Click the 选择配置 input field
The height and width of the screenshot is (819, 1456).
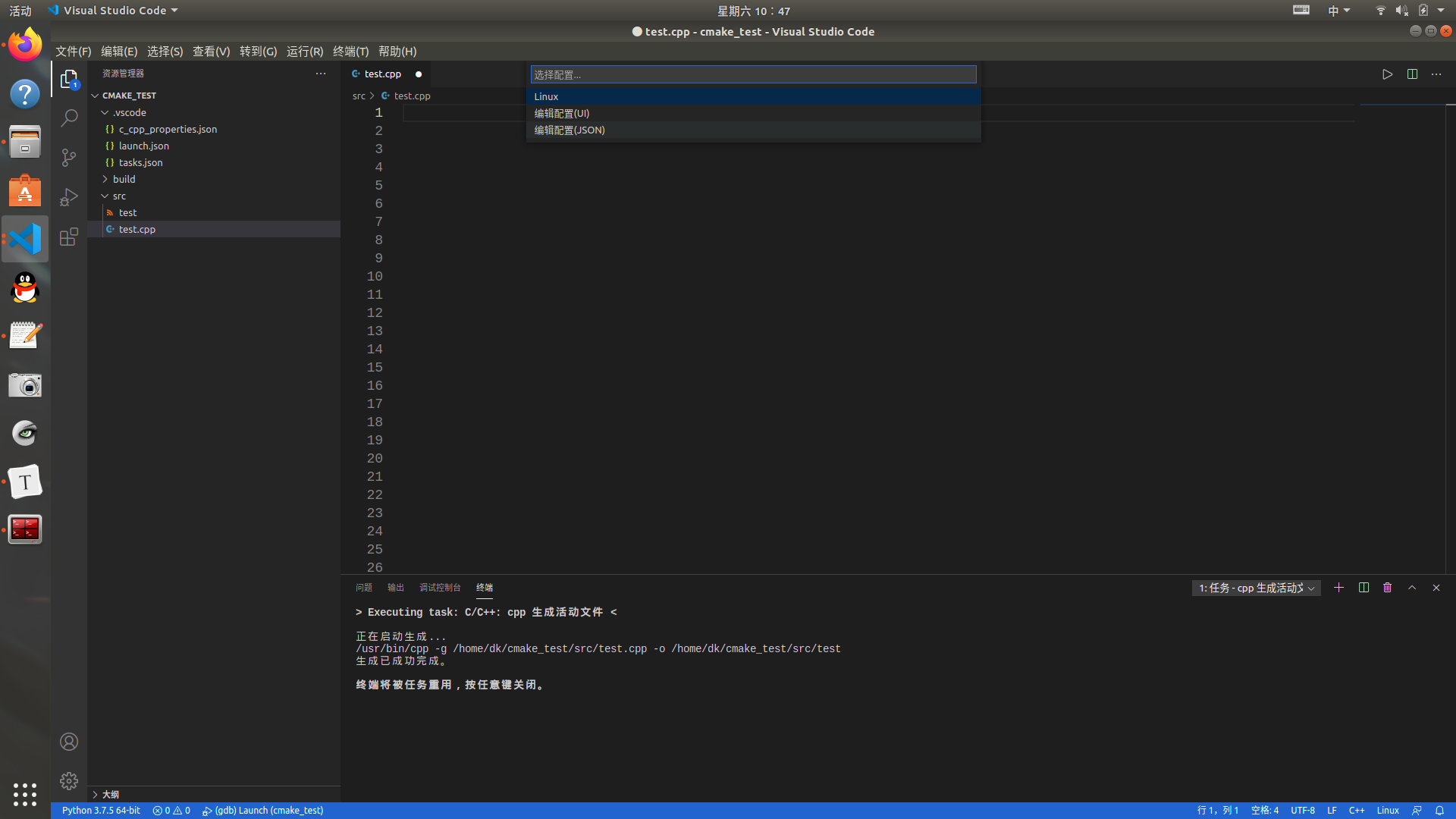[753, 74]
